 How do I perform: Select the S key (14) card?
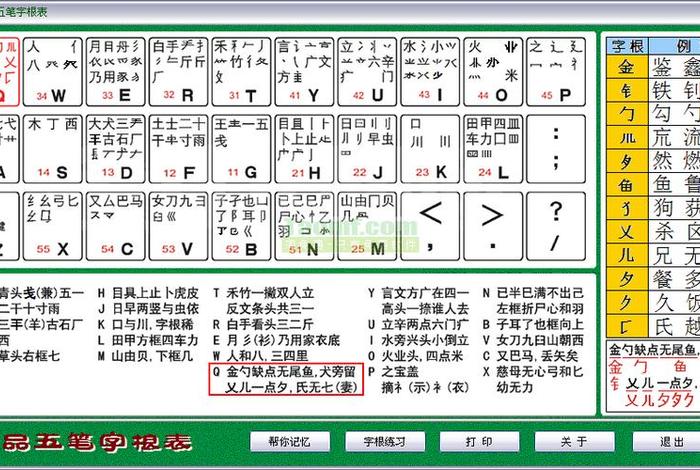(x=53, y=149)
